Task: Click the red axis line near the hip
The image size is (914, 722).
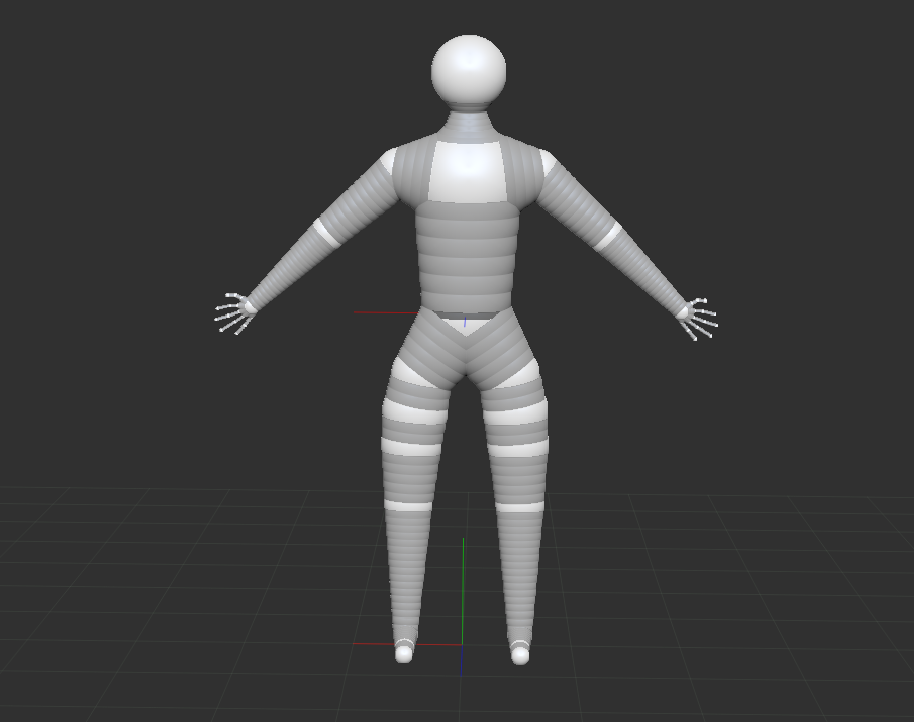Action: pos(385,313)
